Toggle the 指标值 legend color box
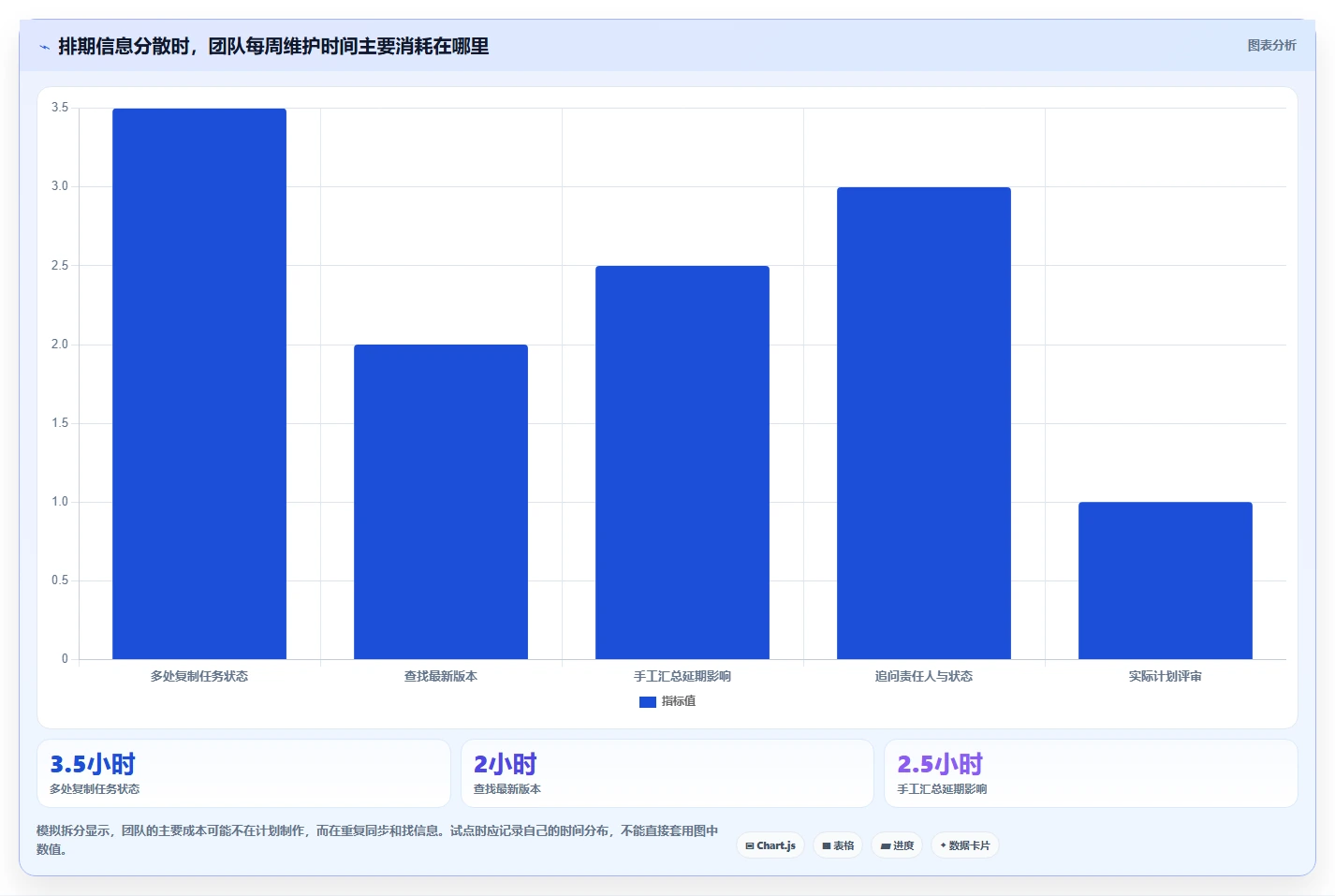The image size is (1335, 896). 647,701
